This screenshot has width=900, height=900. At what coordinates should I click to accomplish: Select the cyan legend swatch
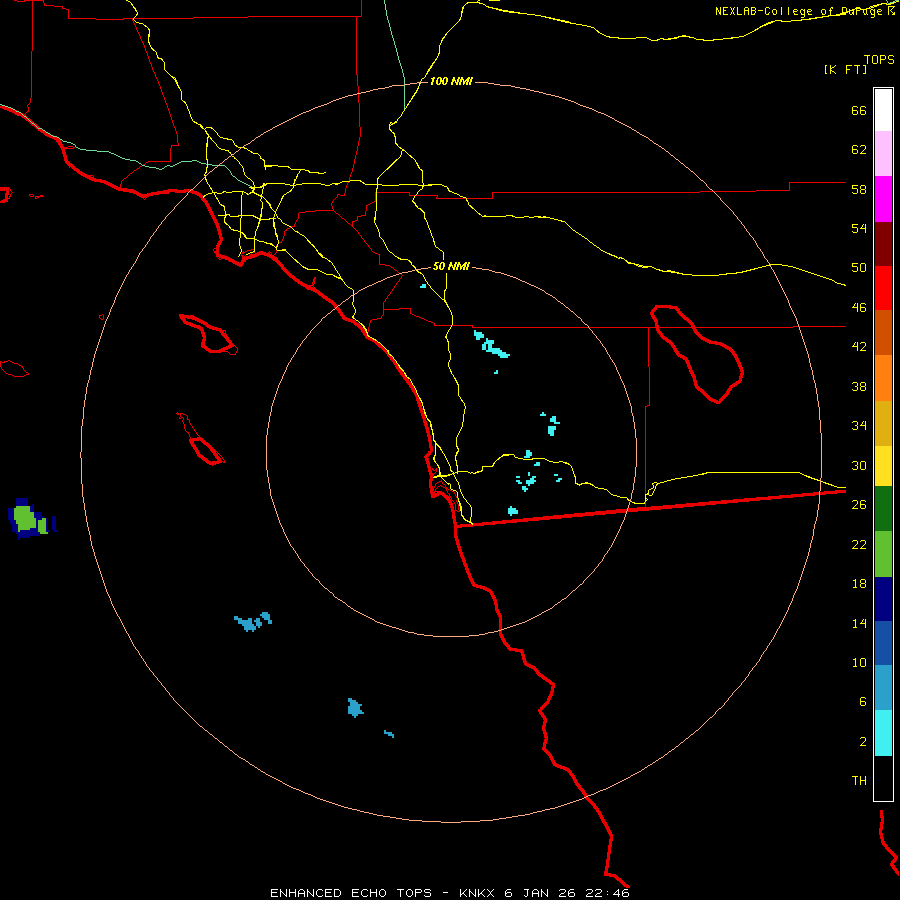883,733
